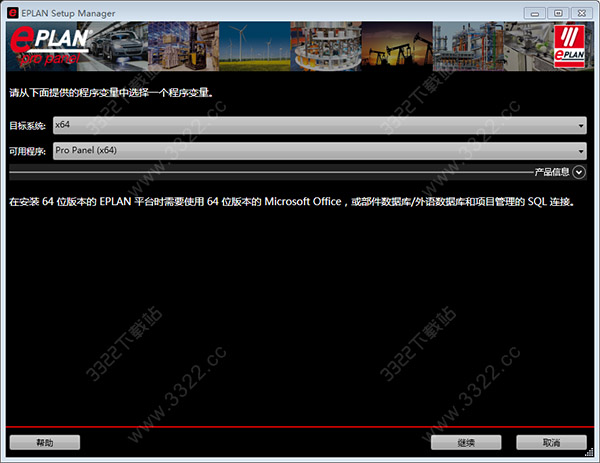Click the EPLAN red logo icon in the banner
Image resolution: width=600 pixels, height=463 pixels.
569,46
